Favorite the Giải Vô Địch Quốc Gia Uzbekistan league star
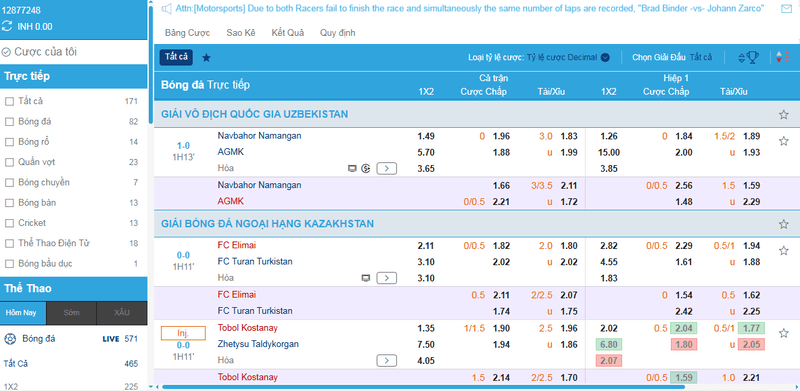 tap(784, 114)
